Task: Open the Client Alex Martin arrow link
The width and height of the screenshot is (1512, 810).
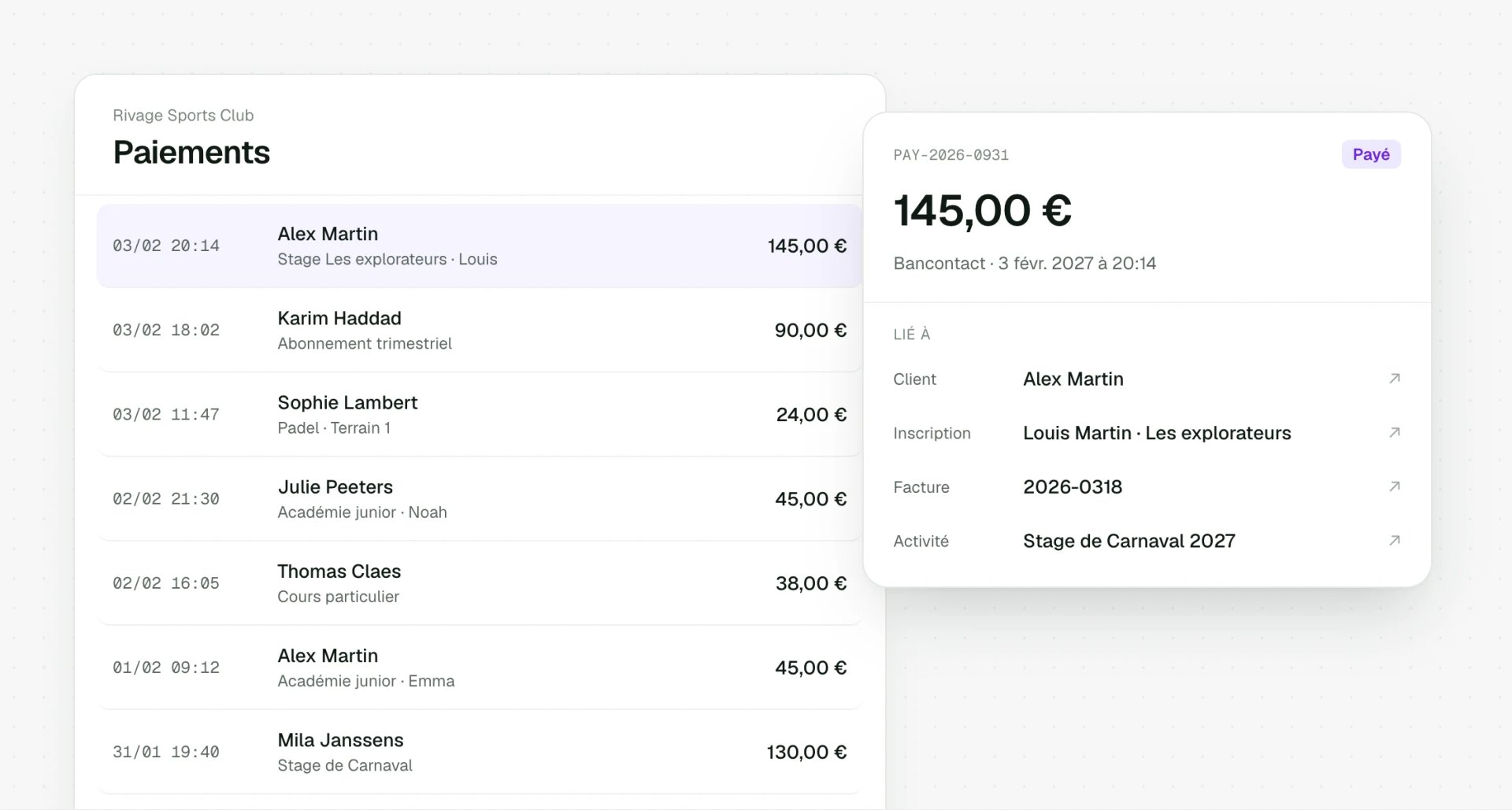Action: click(1394, 379)
